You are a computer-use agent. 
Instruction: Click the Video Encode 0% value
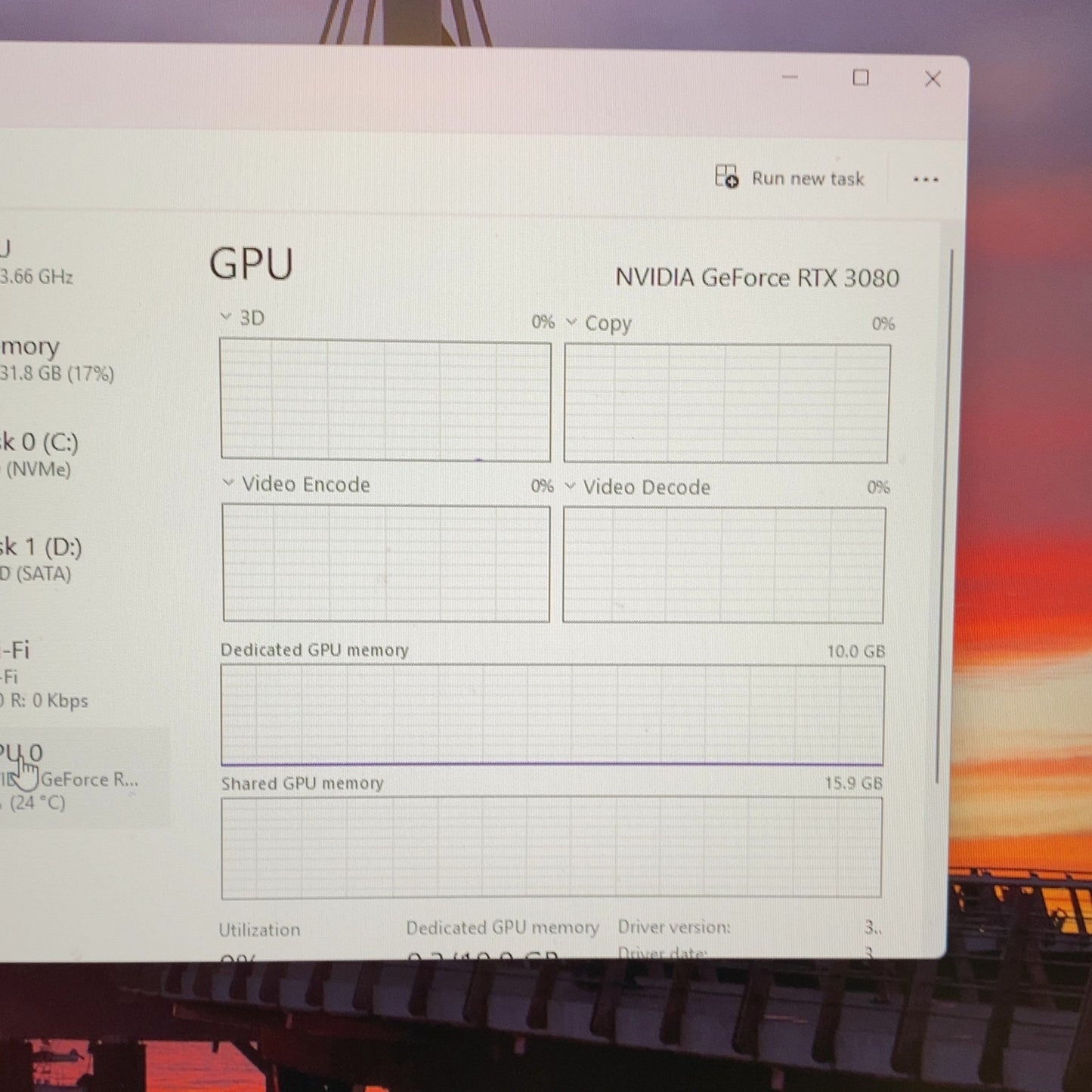pyautogui.click(x=542, y=486)
